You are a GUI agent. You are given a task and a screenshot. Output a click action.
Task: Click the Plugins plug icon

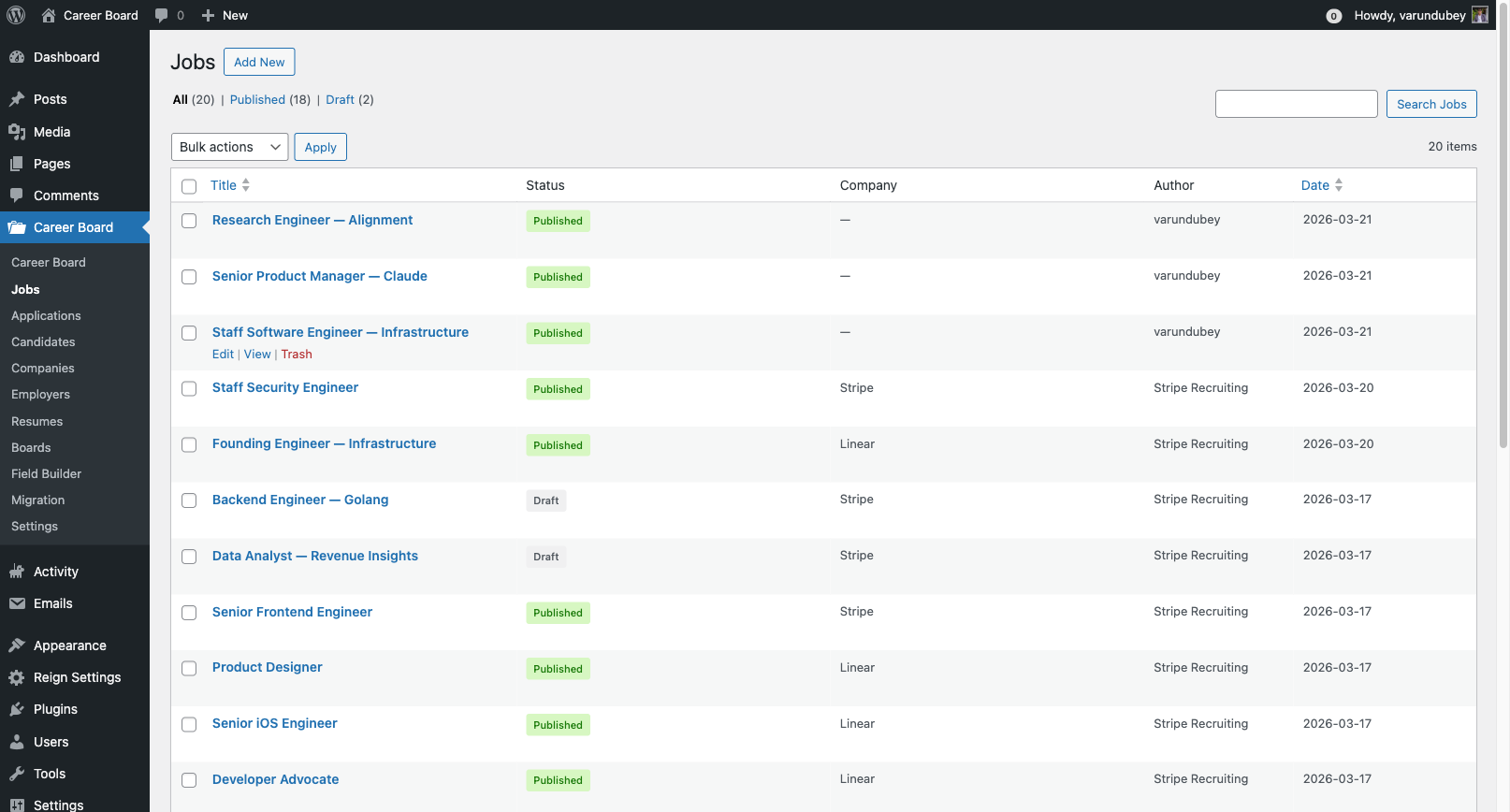coord(17,709)
